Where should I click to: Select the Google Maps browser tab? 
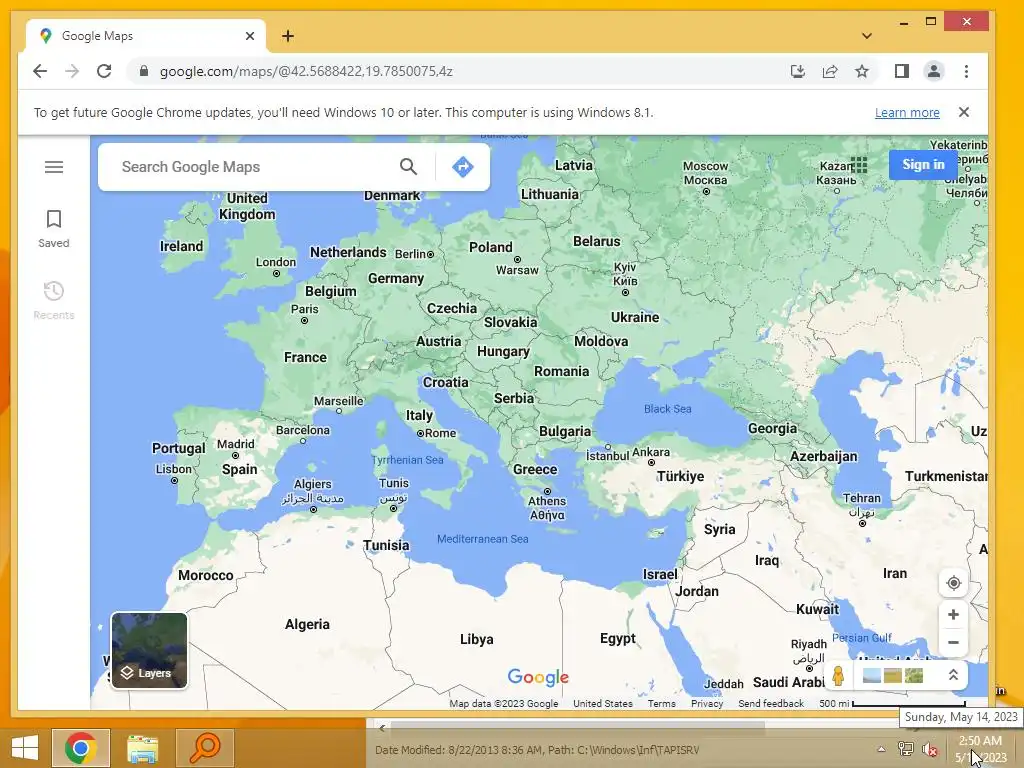pyautogui.click(x=146, y=36)
